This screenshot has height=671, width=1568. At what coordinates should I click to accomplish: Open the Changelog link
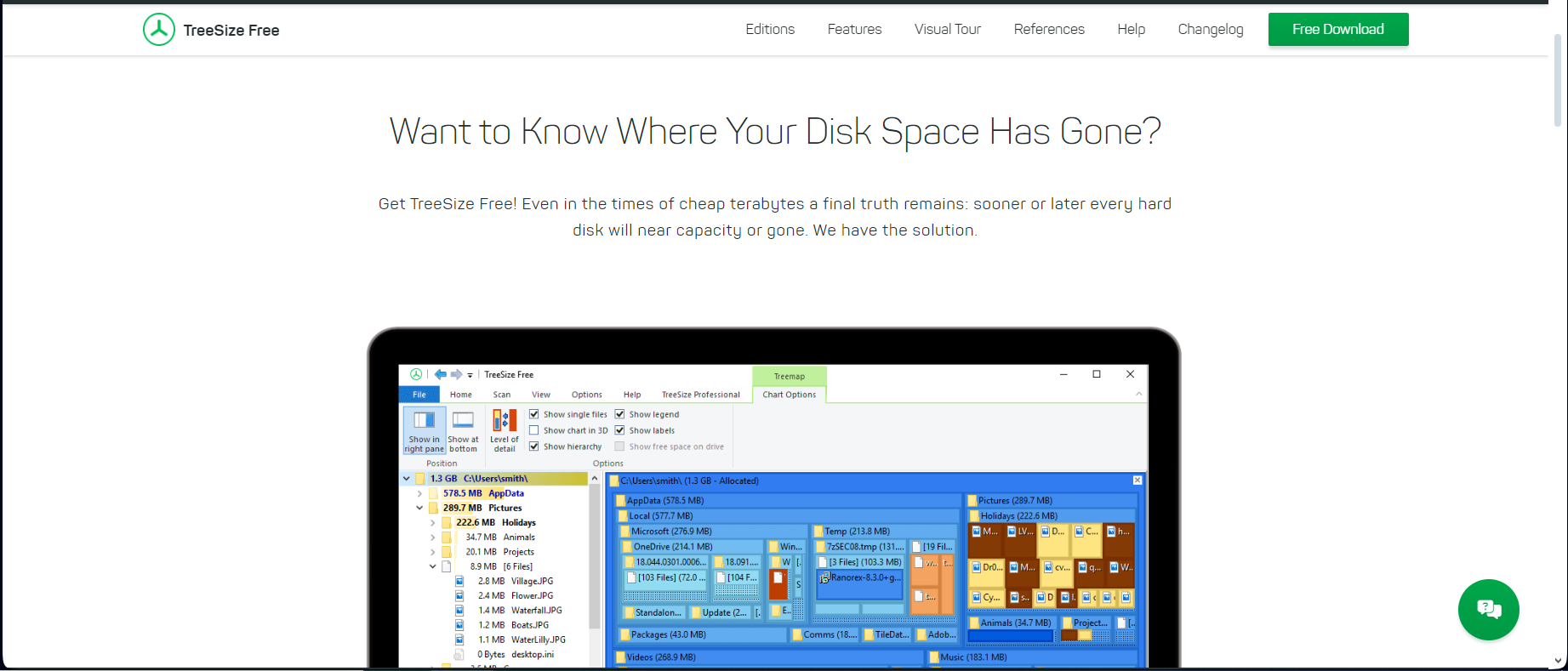(x=1211, y=30)
